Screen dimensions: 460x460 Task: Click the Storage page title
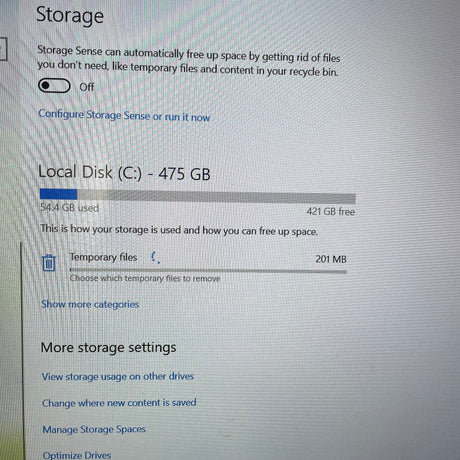click(70, 15)
